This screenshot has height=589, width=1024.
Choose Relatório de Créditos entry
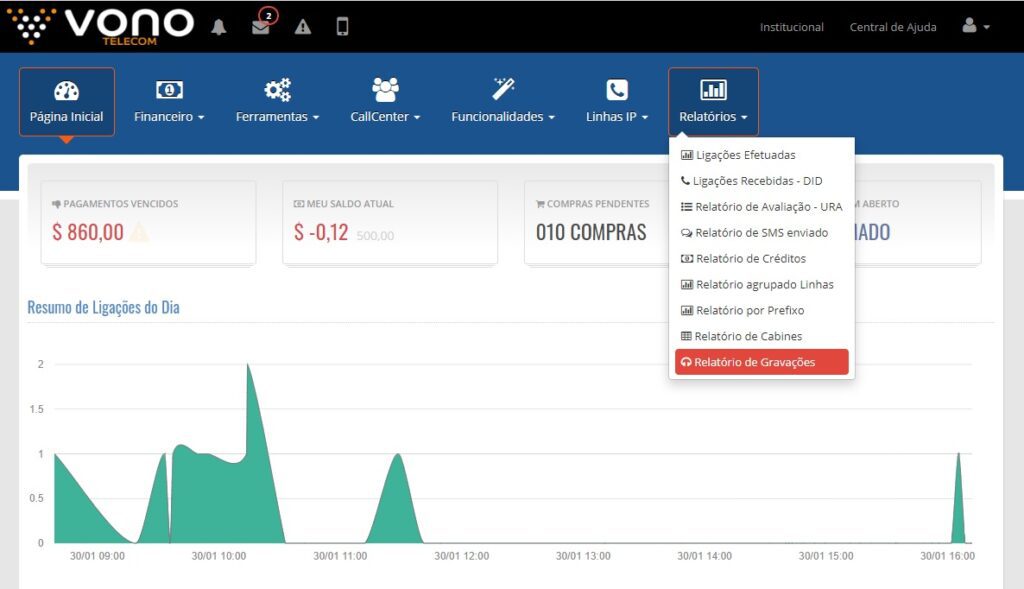[x=749, y=259]
